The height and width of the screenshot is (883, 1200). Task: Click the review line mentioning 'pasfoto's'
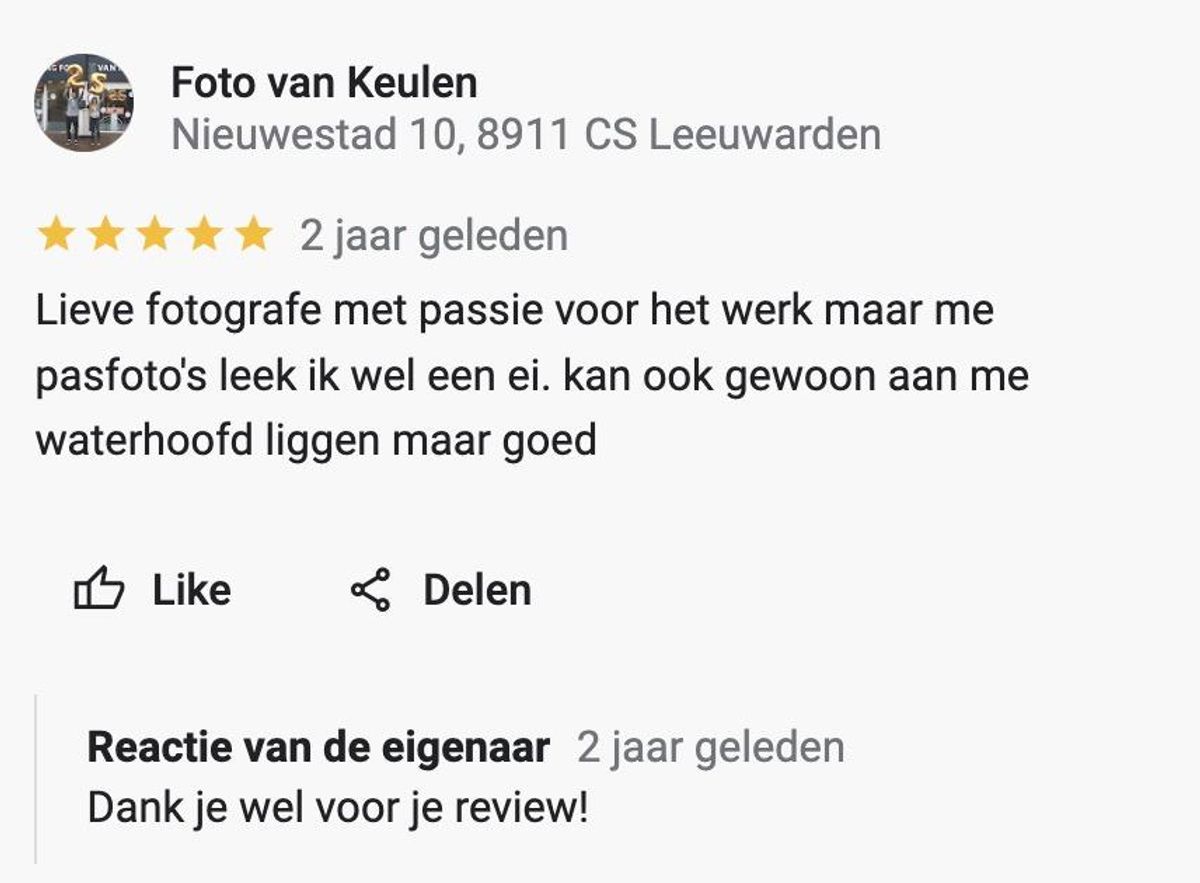click(532, 377)
